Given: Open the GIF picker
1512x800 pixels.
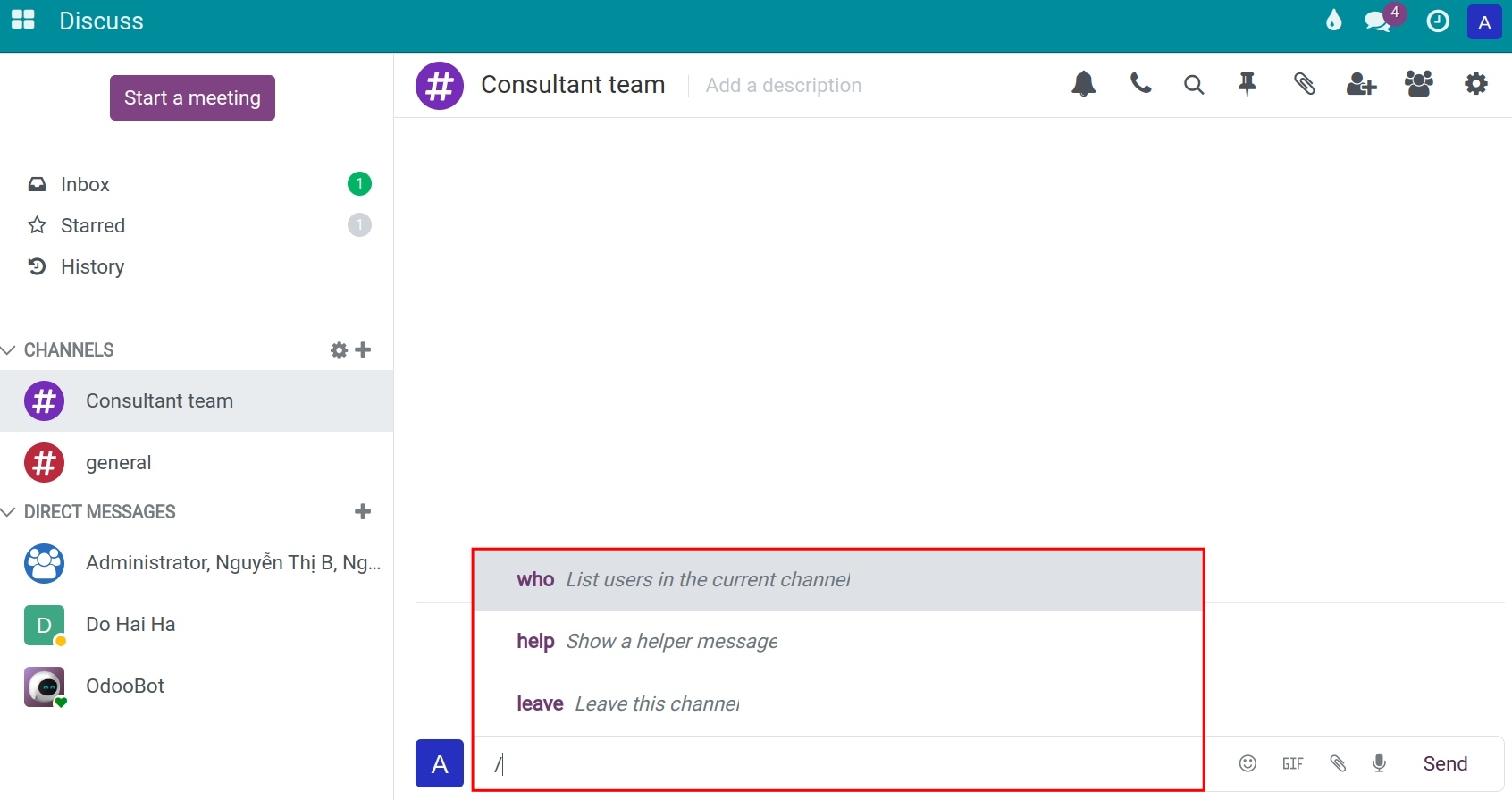Looking at the screenshot, I should [1293, 763].
